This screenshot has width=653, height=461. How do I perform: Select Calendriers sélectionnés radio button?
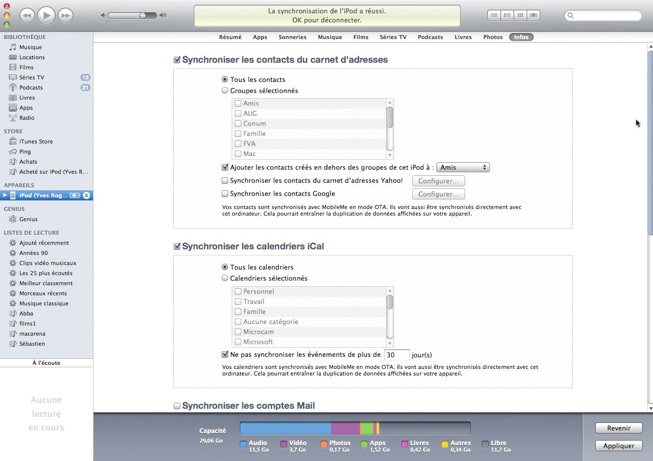tap(225, 278)
